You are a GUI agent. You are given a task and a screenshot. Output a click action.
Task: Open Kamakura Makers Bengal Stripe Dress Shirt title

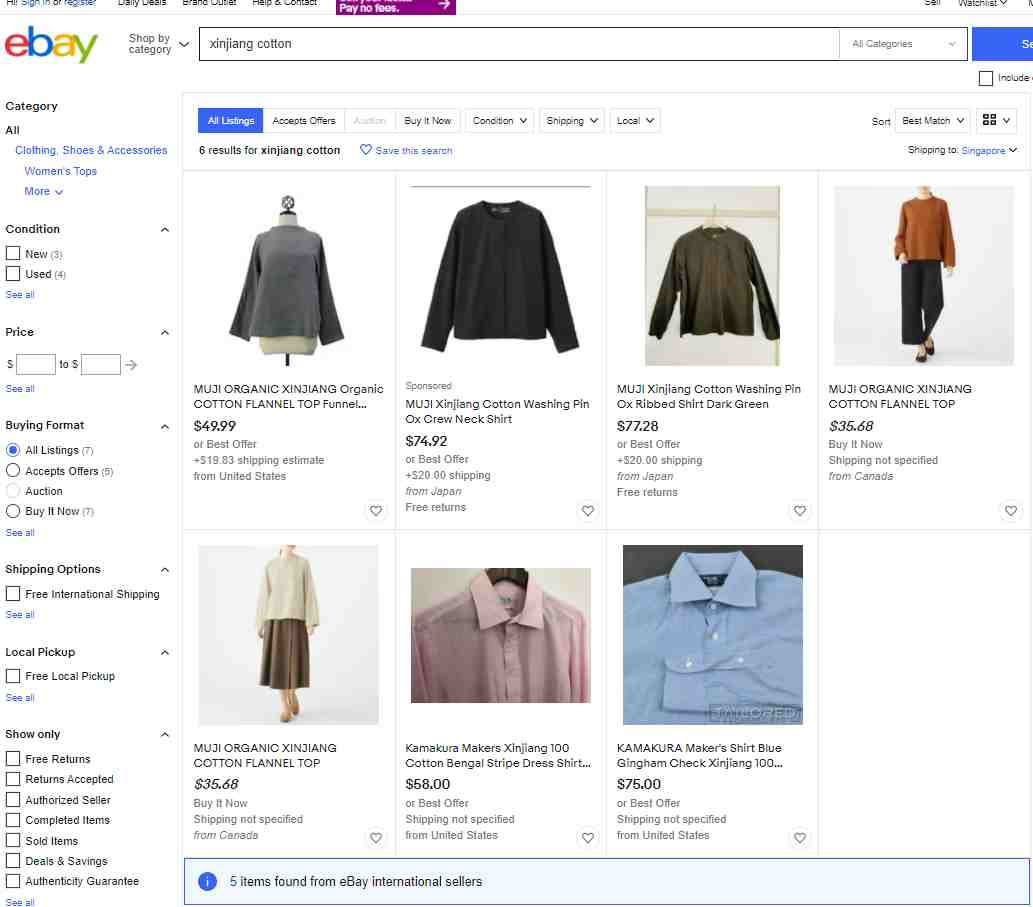[x=497, y=755]
